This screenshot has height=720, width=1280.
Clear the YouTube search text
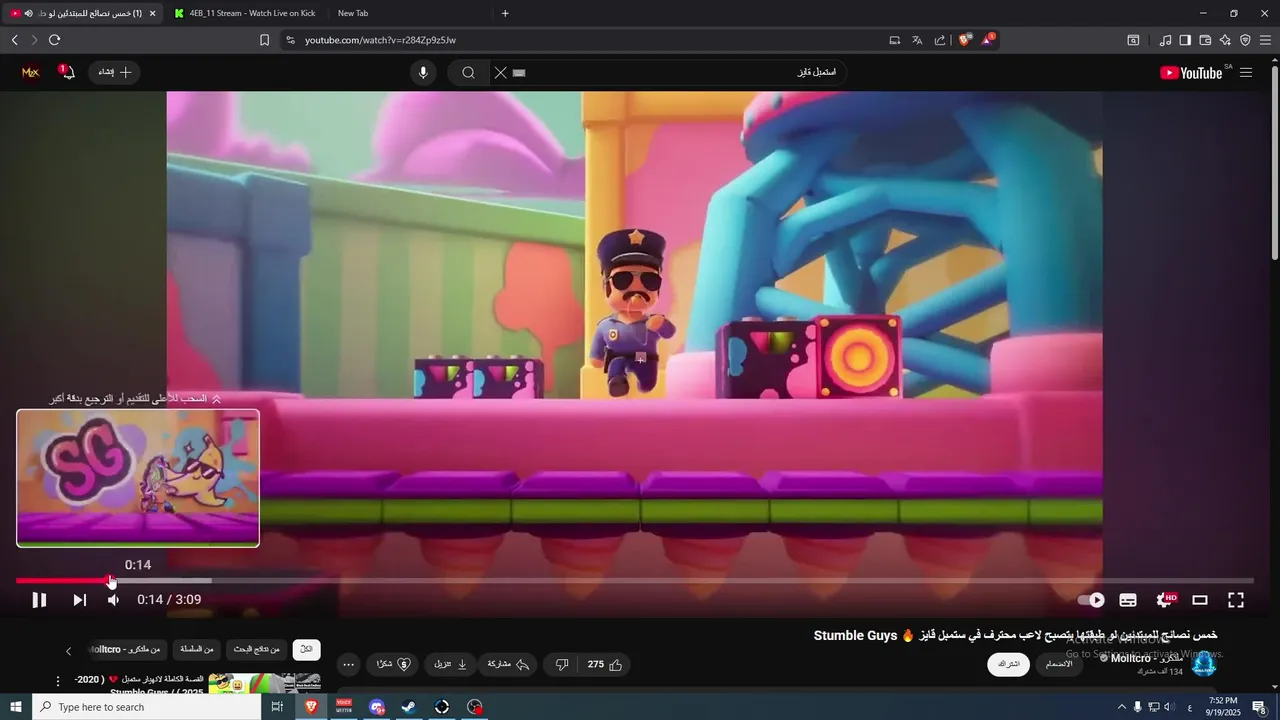(500, 72)
